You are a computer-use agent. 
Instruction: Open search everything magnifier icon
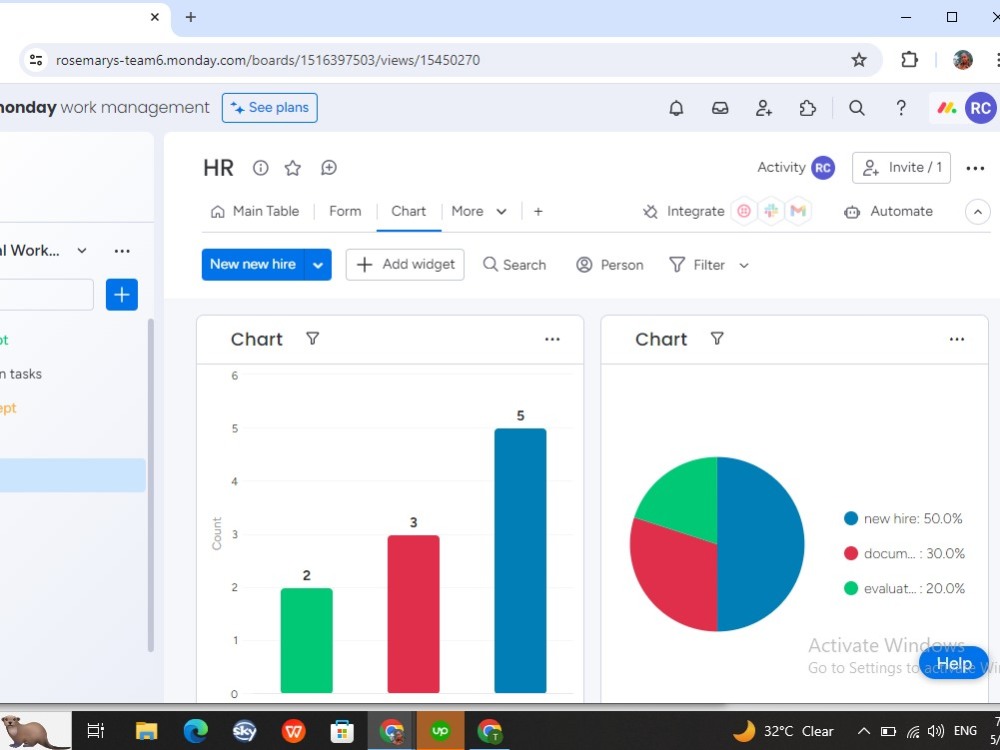coord(857,108)
